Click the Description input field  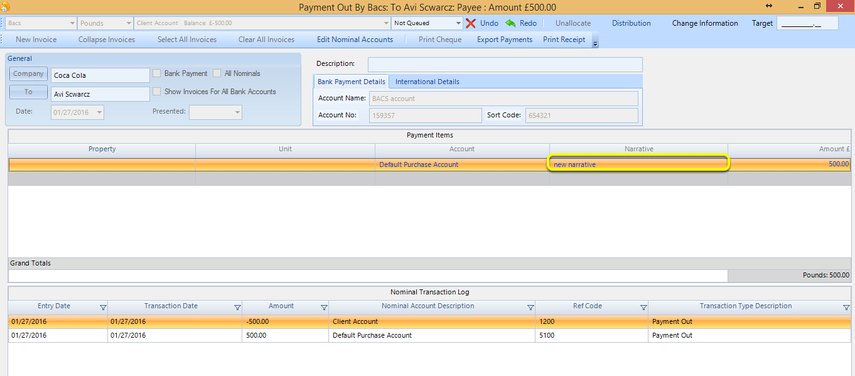pos(505,64)
